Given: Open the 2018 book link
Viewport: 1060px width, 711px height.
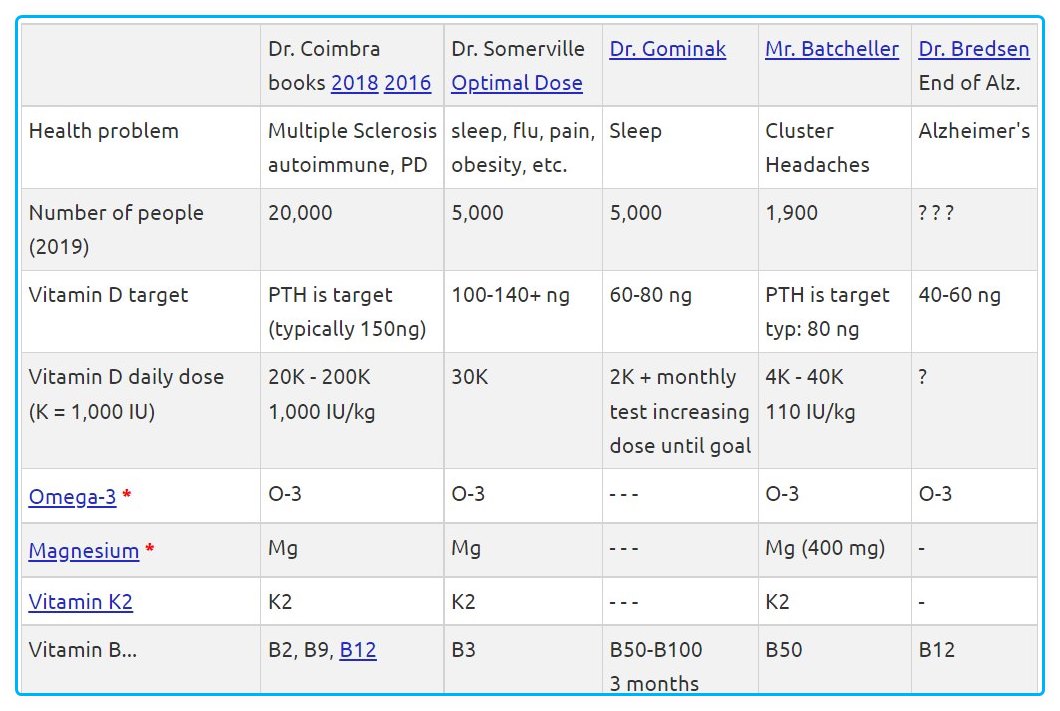Looking at the screenshot, I should 354,83.
